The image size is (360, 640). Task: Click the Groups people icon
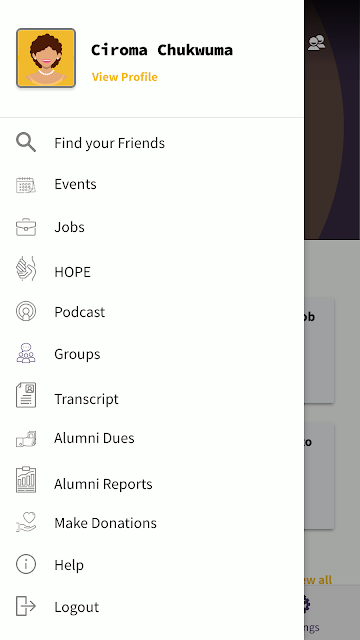point(26,353)
